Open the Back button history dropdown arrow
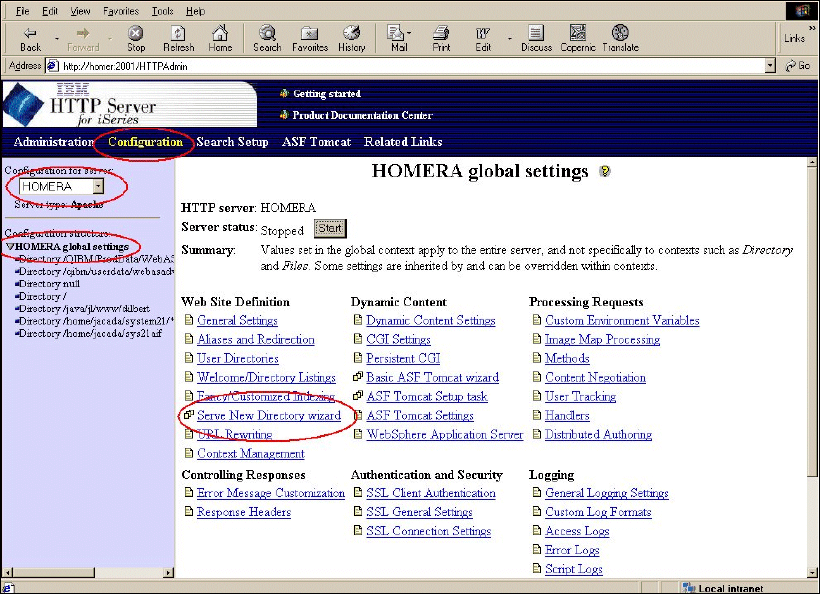Screen dimensions: 820x594 56,39
